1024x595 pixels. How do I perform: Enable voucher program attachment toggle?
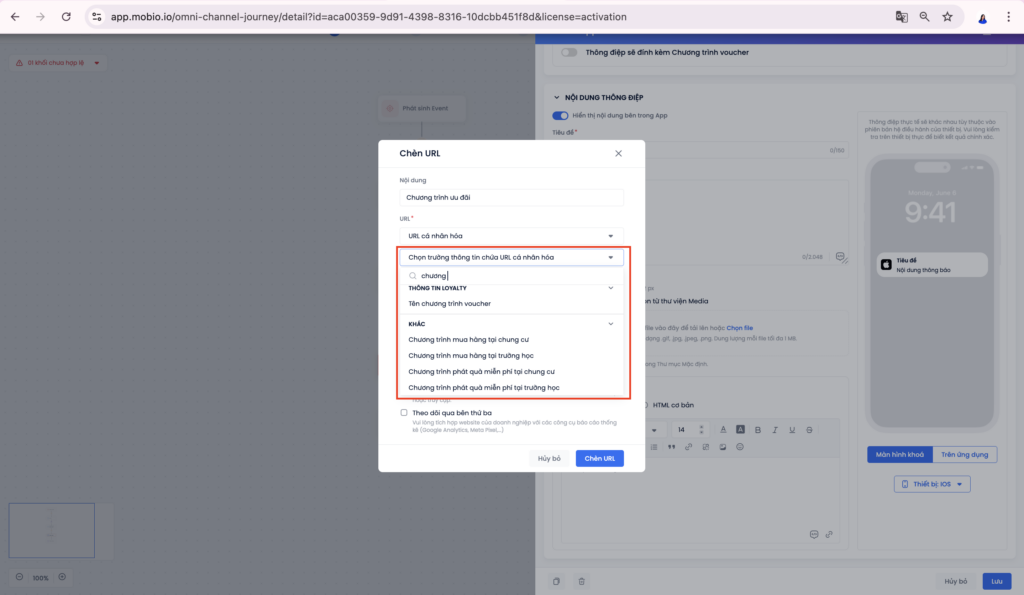(x=569, y=52)
